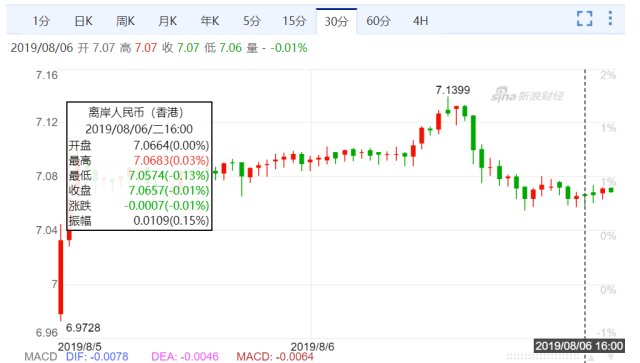The height and width of the screenshot is (363, 640).
Task: Click the 最低 7.0574 row in the tooltip
Action: (x=139, y=176)
